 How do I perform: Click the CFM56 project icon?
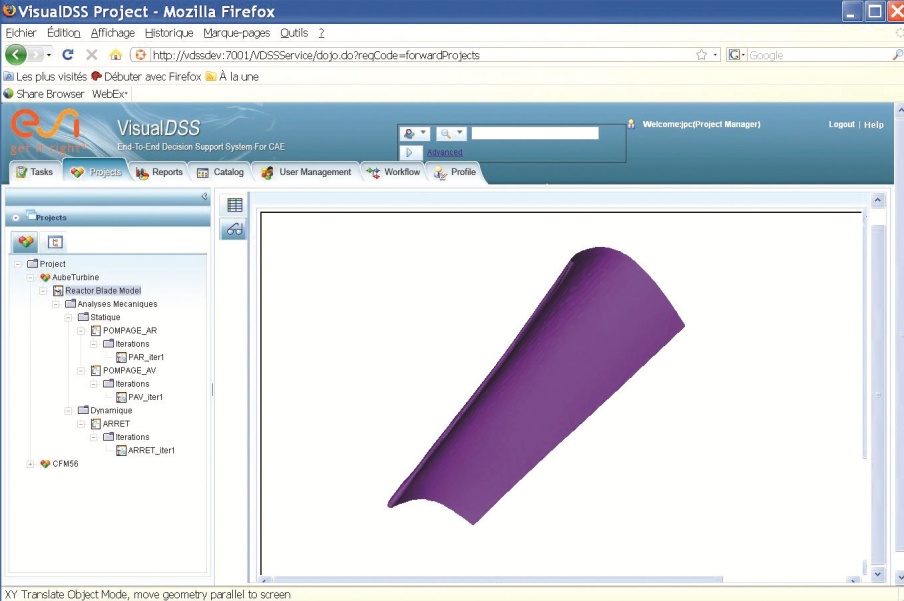tap(45, 464)
